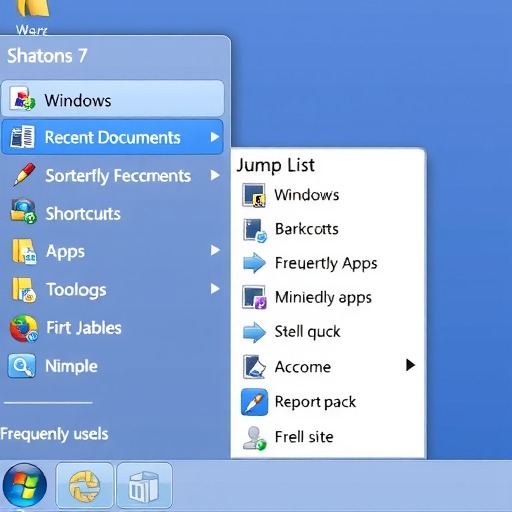The width and height of the screenshot is (512, 512).
Task: Open the Start orb button
Action: point(25,485)
